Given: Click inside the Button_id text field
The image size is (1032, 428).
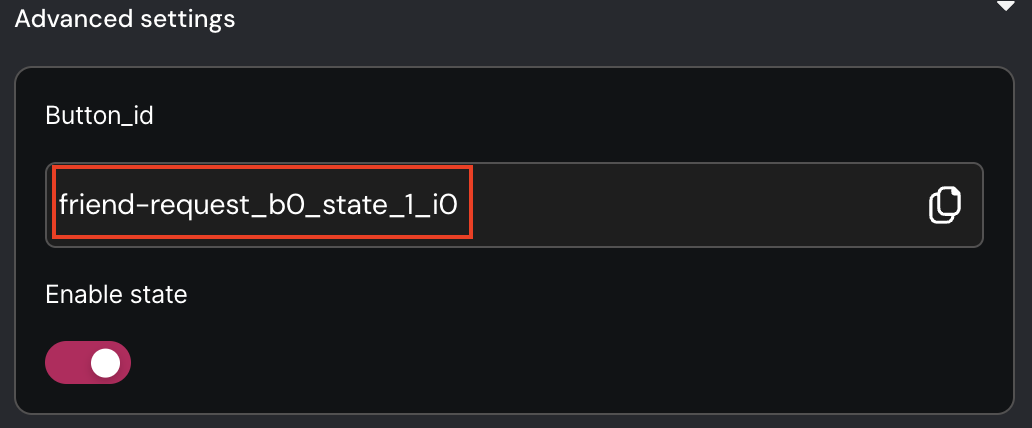Looking at the screenshot, I should (514, 205).
